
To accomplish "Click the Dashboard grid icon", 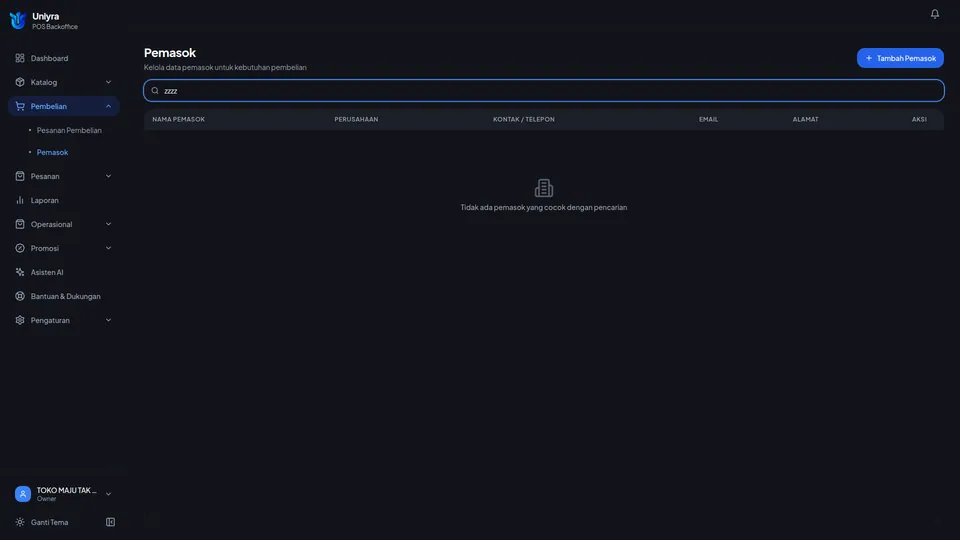I will (20, 58).
